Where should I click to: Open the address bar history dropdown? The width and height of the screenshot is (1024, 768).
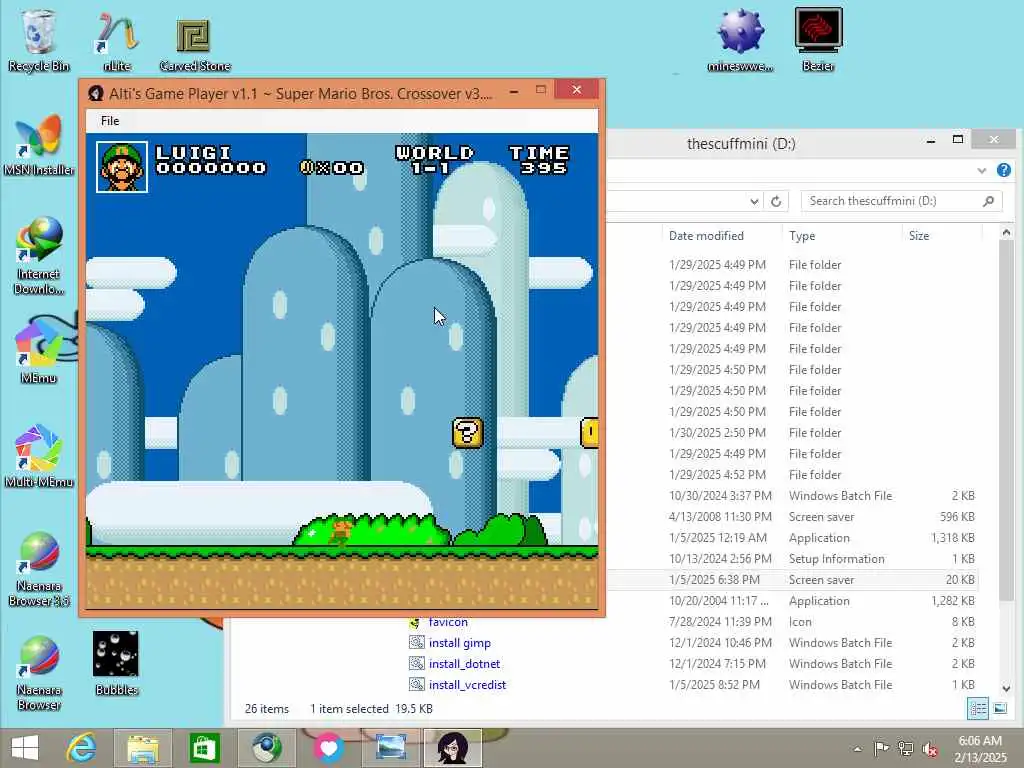[x=754, y=201]
